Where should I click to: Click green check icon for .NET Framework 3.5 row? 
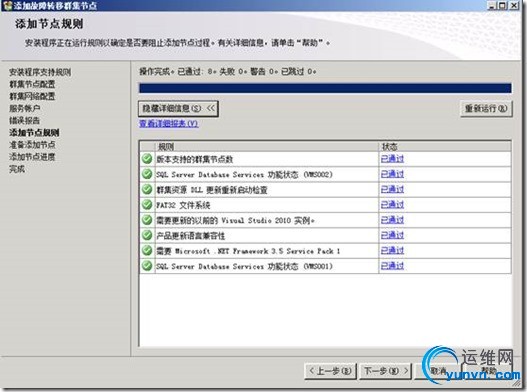(147, 250)
